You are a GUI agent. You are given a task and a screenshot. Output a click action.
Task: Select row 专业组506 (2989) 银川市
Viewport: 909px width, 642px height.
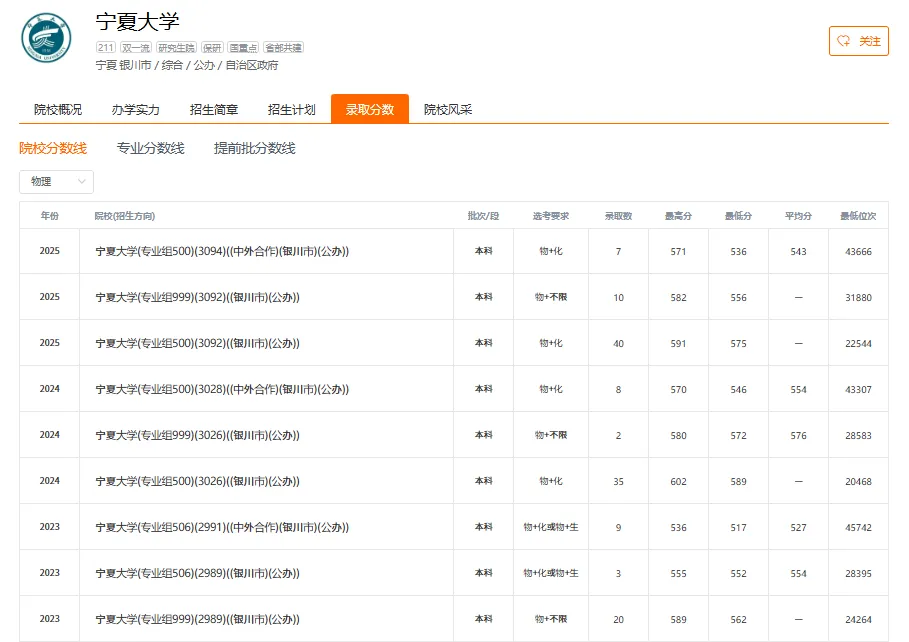coord(454,573)
